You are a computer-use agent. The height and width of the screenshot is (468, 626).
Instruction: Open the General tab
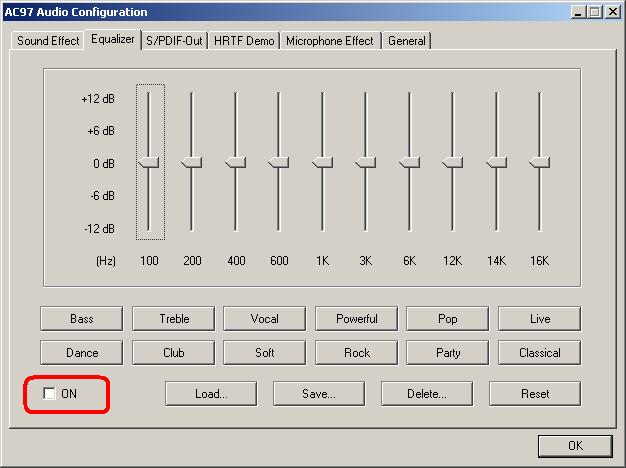coord(406,41)
